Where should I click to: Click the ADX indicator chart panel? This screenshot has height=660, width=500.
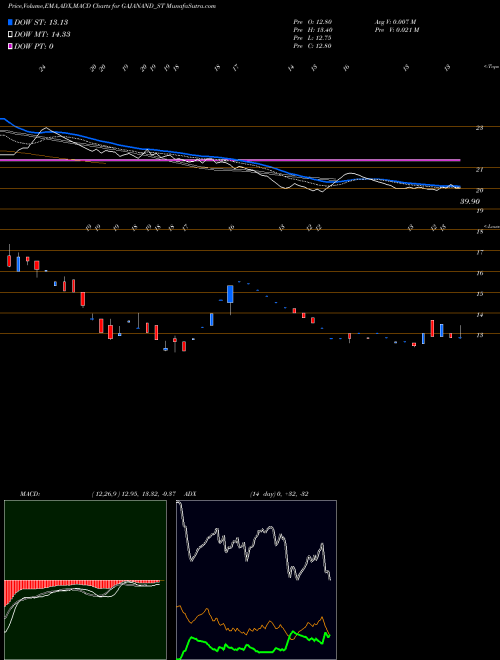(x=256, y=580)
